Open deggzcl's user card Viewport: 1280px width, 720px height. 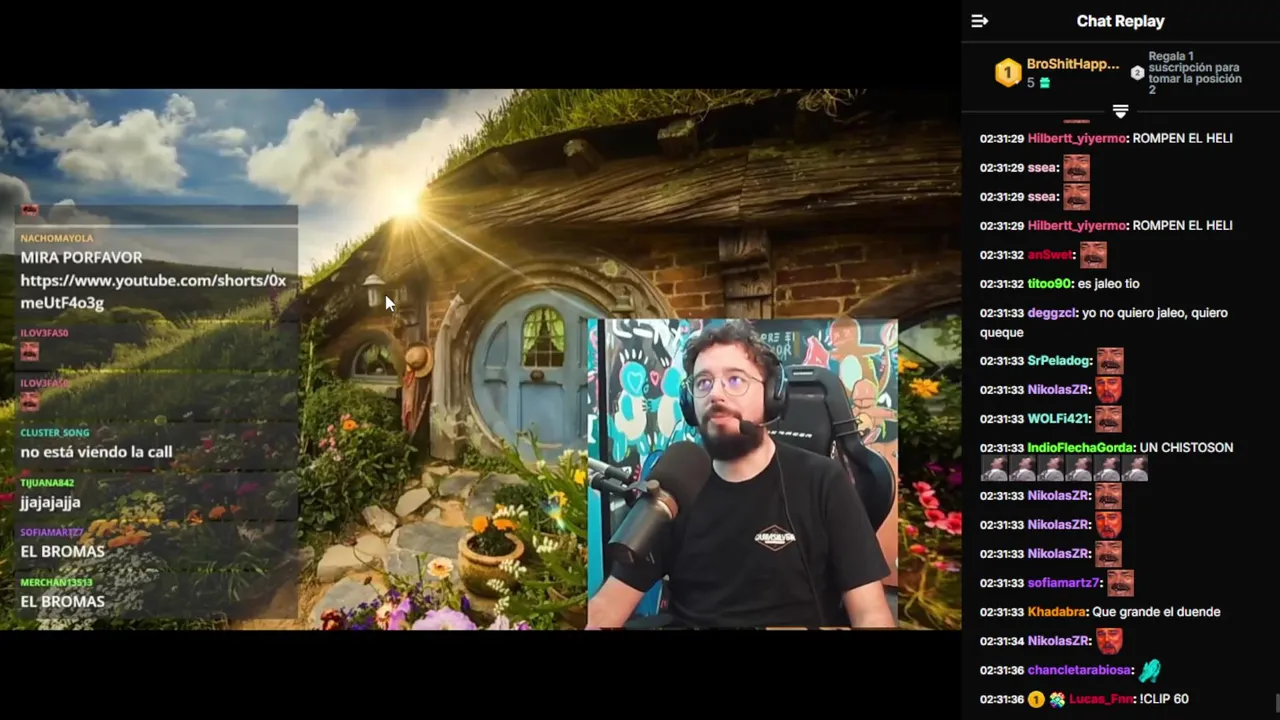point(1052,313)
